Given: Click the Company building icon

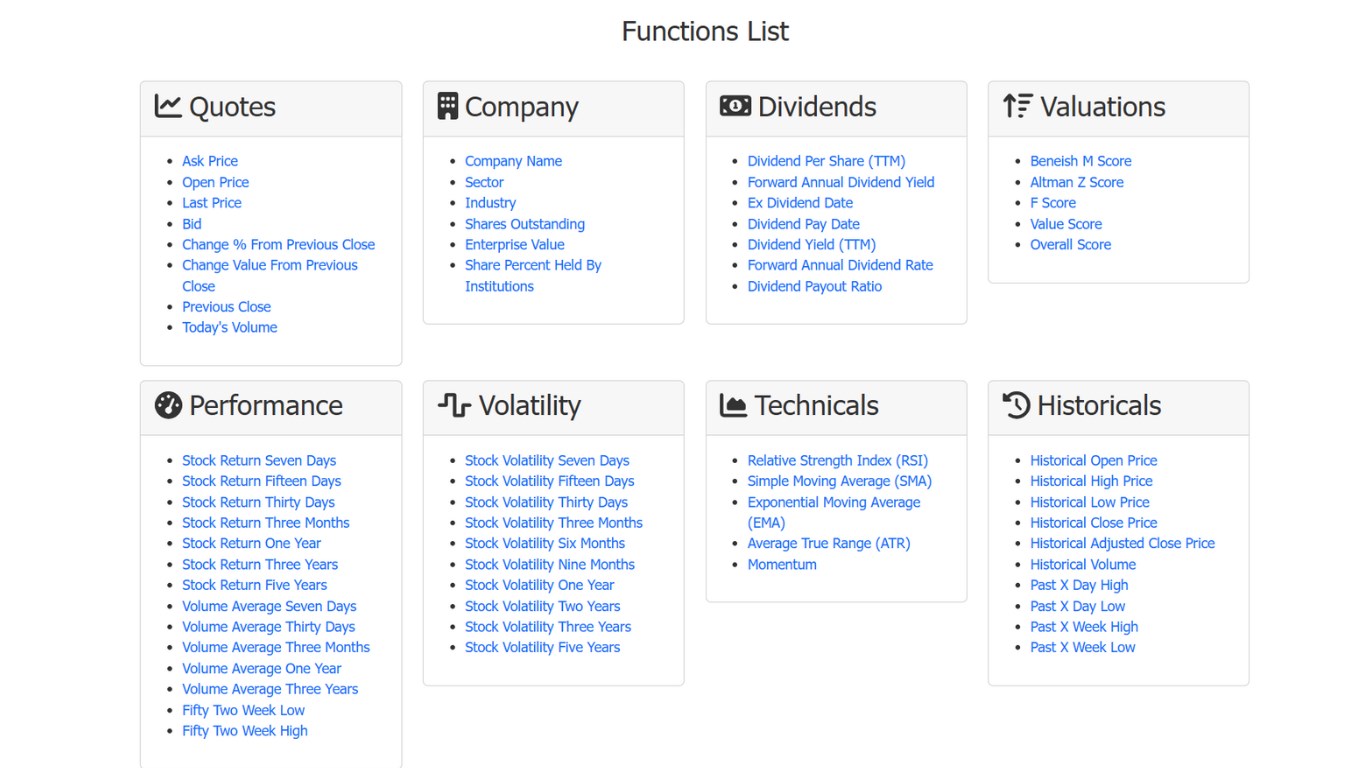Looking at the screenshot, I should pos(448,106).
